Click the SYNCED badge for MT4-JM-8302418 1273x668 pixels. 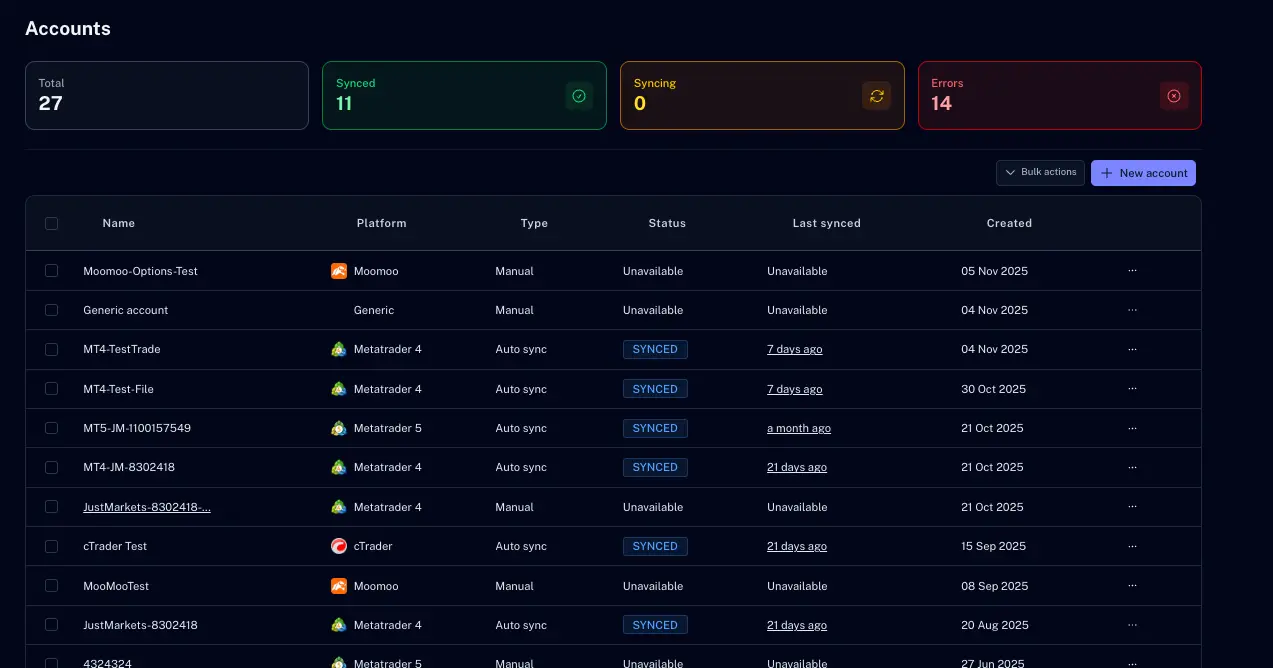[x=655, y=467]
